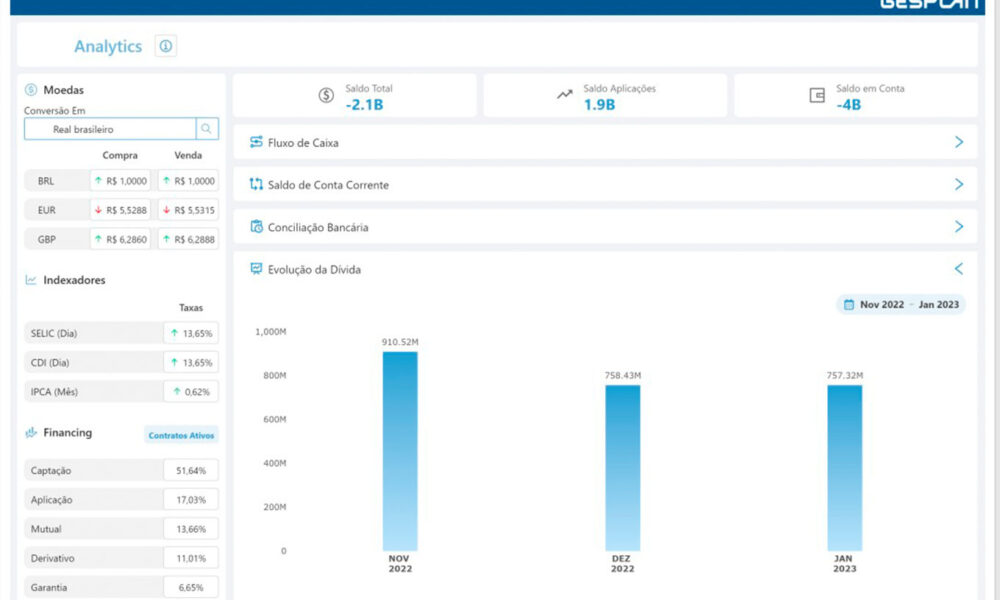
Task: Click the JAN 2023 debt bar
Action: point(844,468)
